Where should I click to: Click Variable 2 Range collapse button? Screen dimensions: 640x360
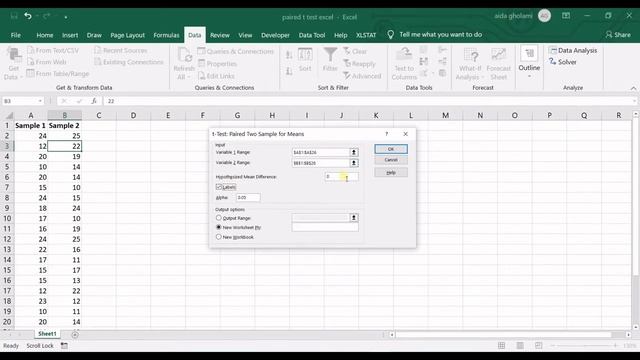(354, 163)
